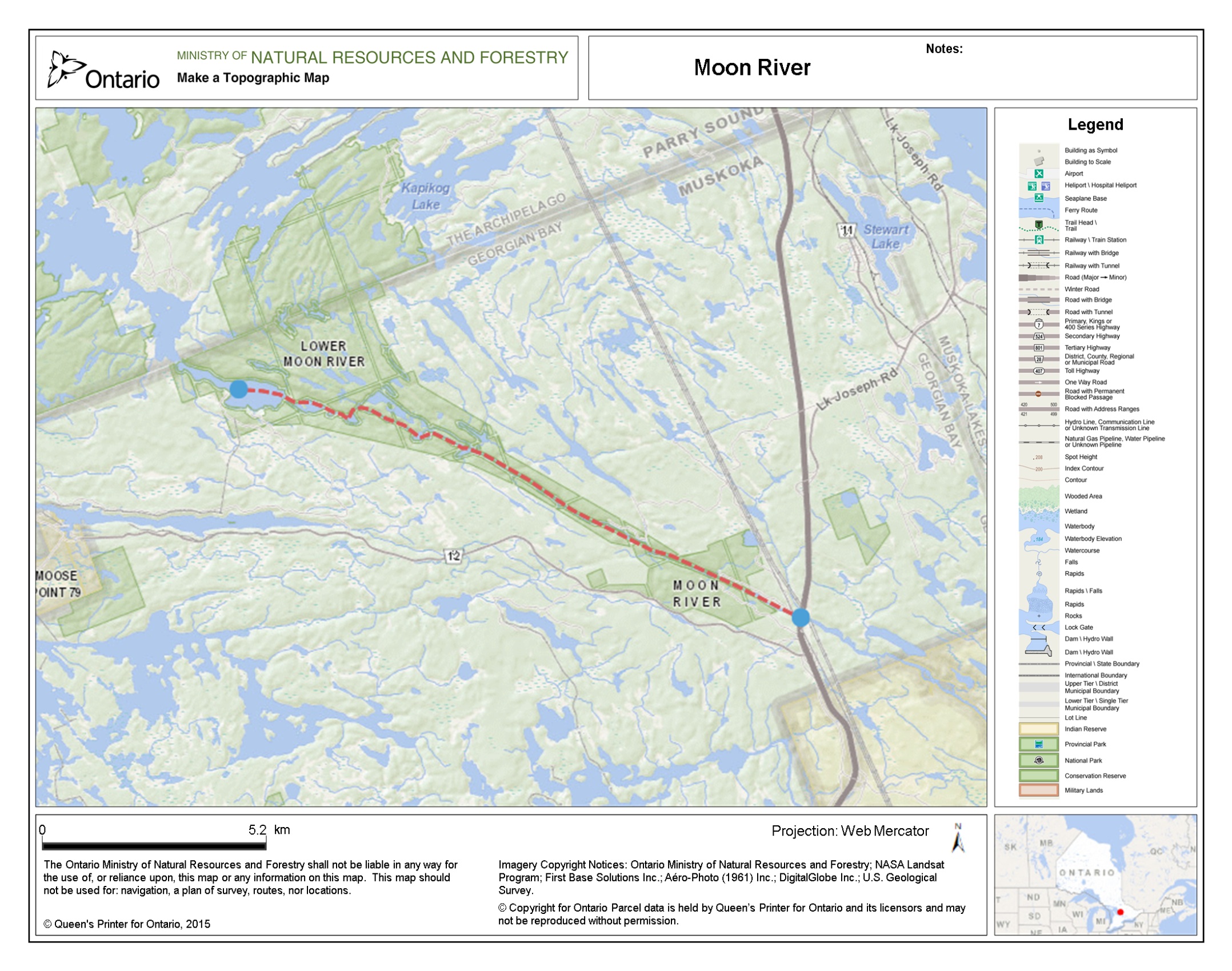Click the Toll Highway 407 shield
The height and width of the screenshot is (971, 1232).
click(x=1039, y=371)
